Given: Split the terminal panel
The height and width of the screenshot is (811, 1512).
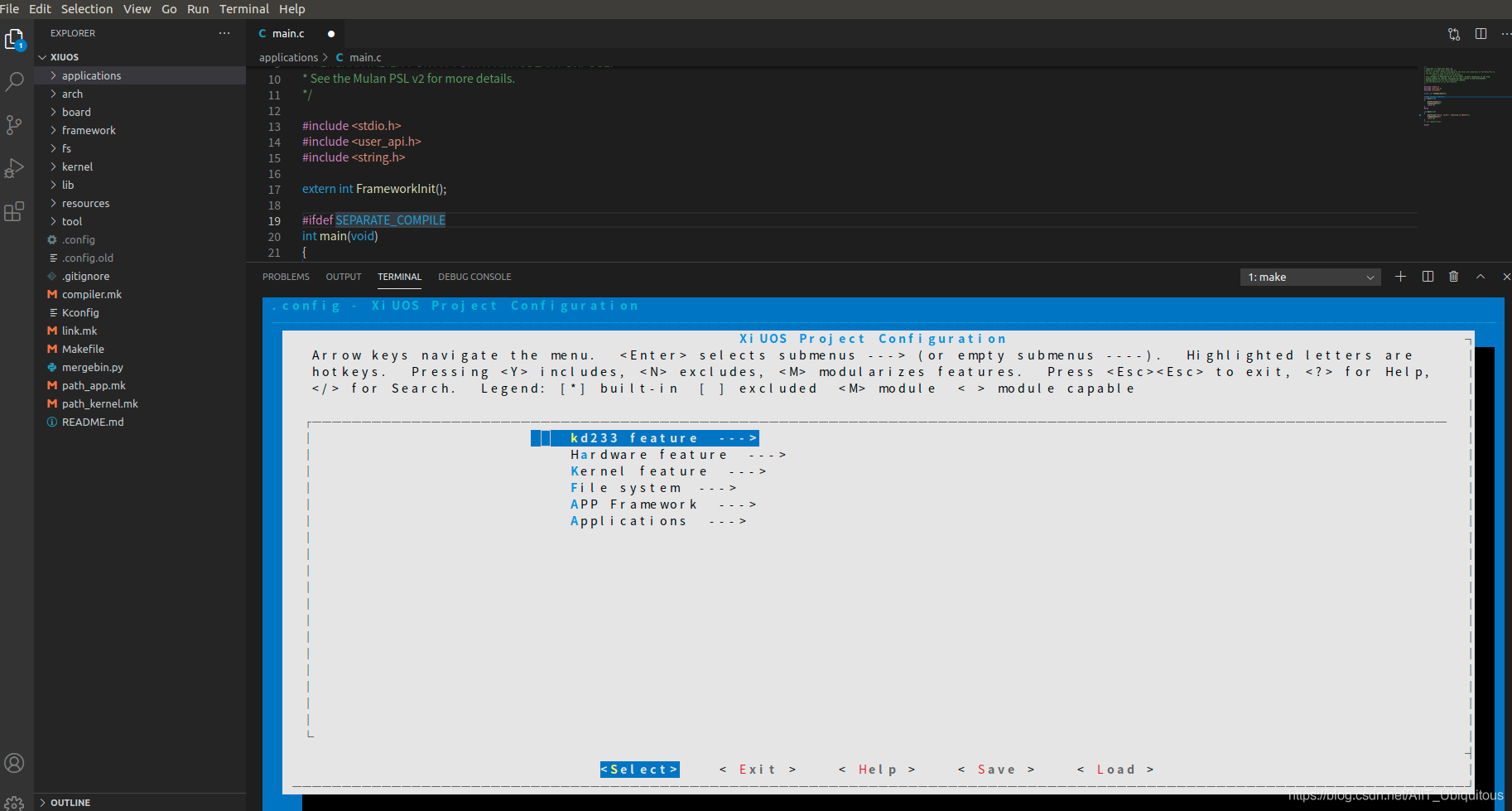Looking at the screenshot, I should click(x=1428, y=277).
